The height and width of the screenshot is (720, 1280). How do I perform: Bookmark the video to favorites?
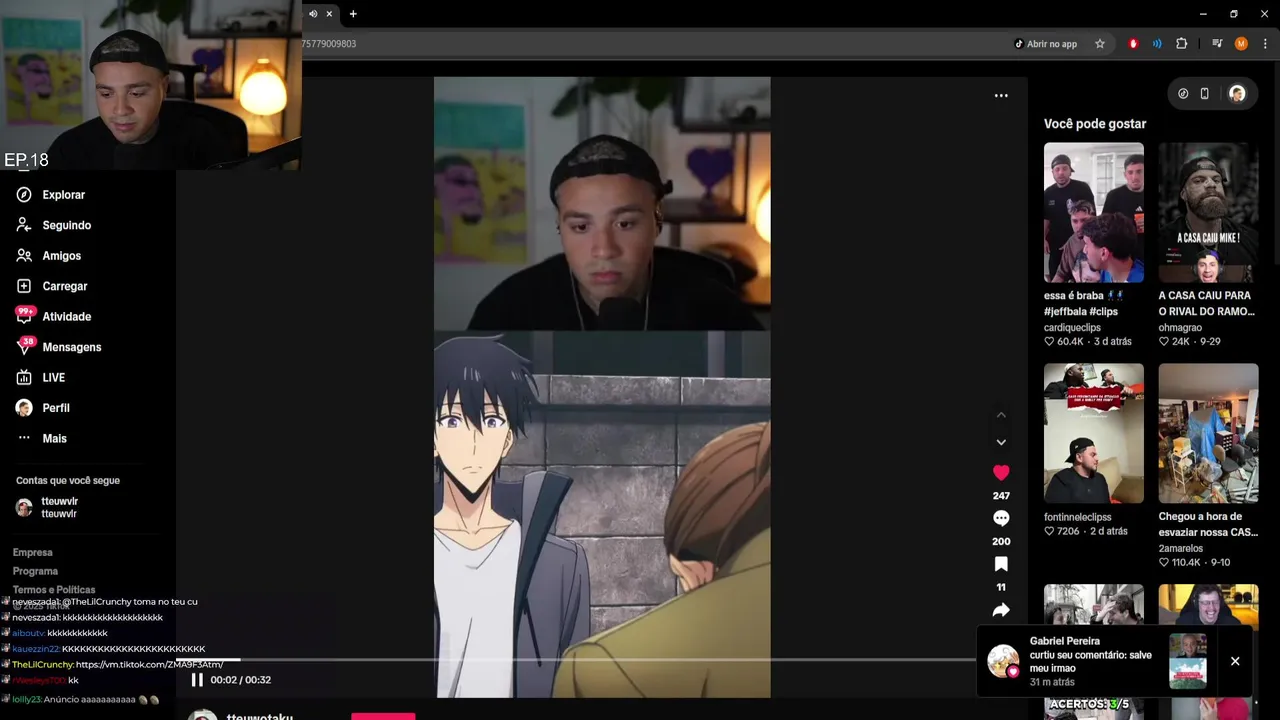click(x=1001, y=564)
